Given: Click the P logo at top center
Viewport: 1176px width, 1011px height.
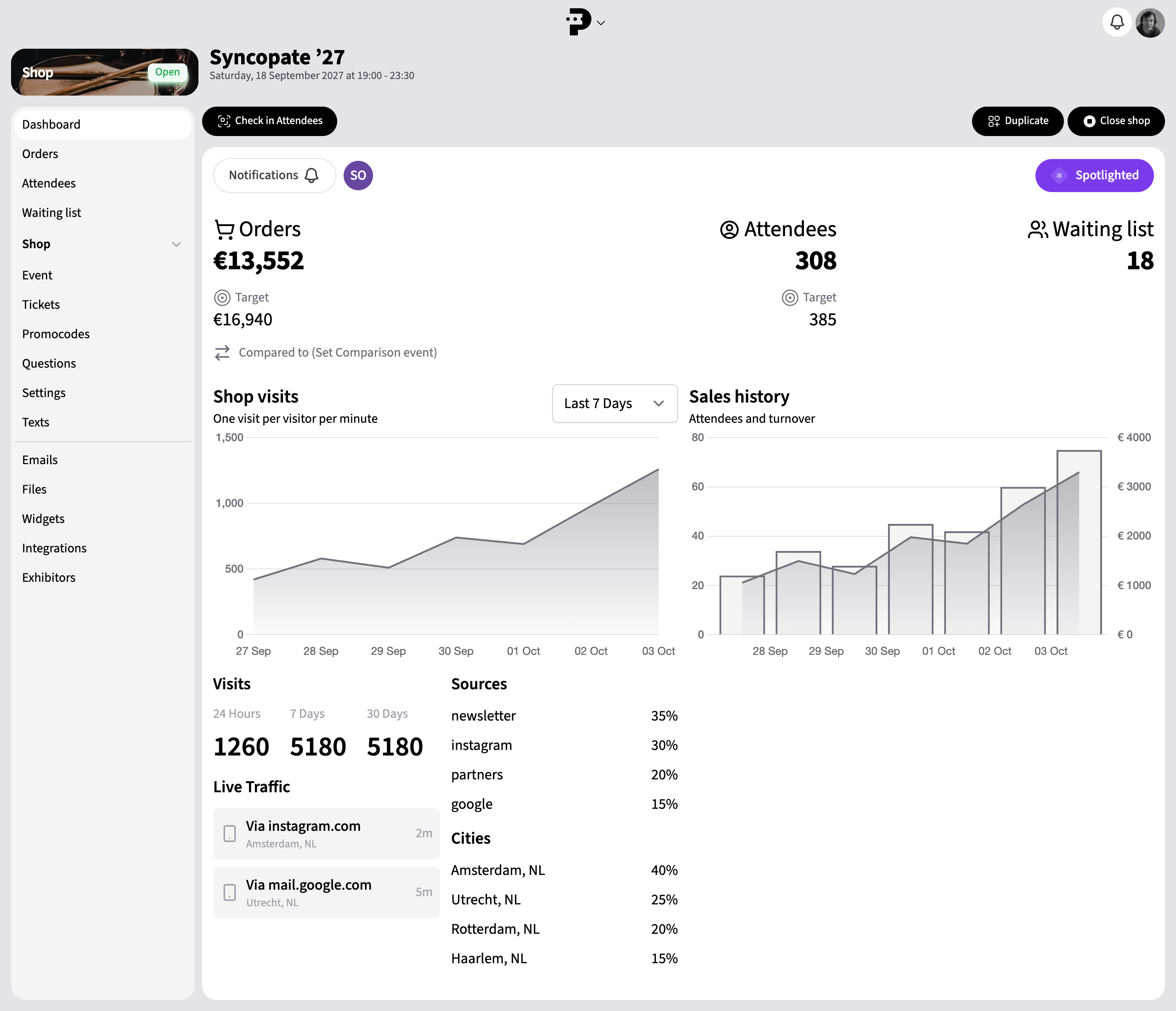Looking at the screenshot, I should click(x=578, y=22).
